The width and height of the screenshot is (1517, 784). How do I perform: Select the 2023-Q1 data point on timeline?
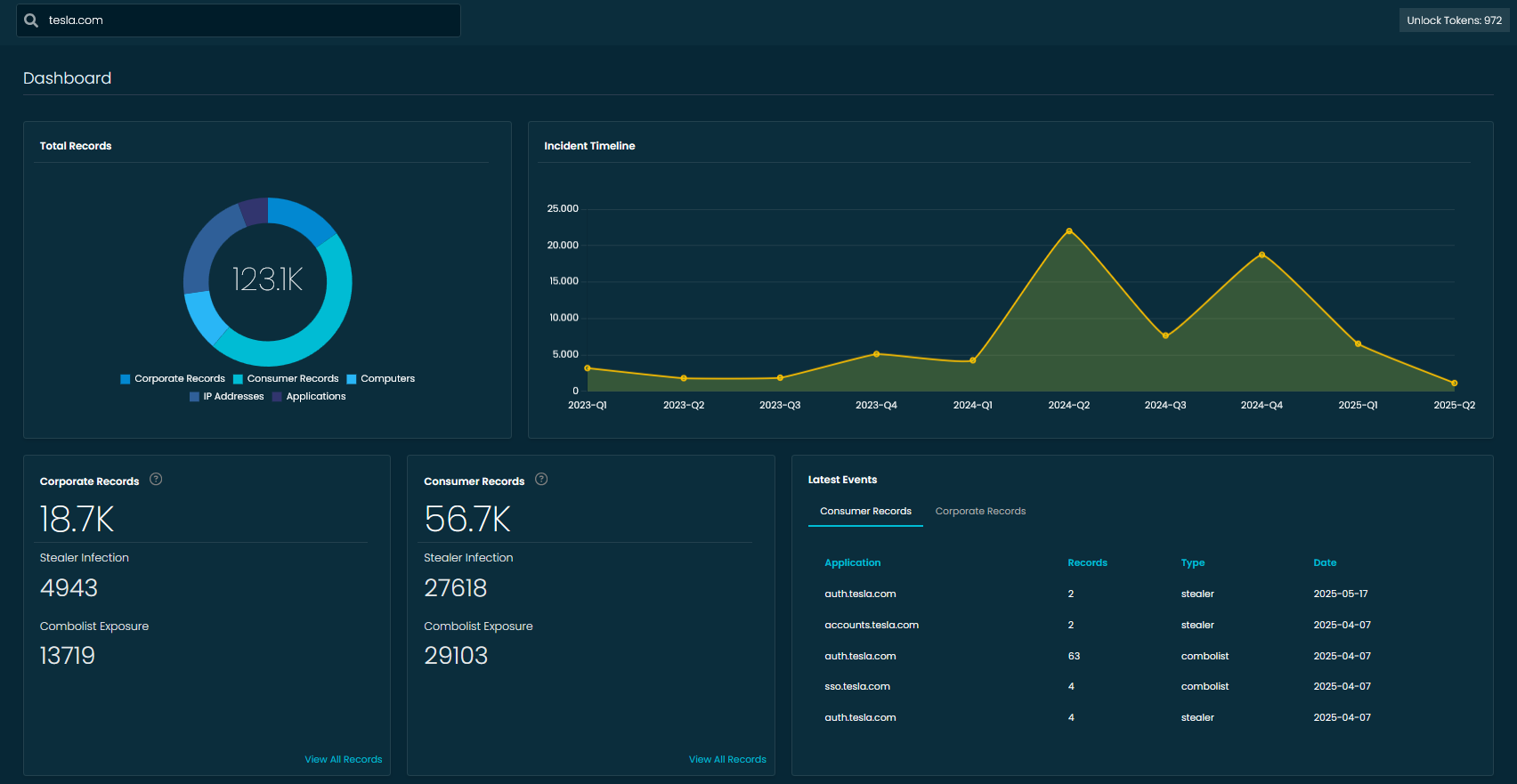pos(588,368)
